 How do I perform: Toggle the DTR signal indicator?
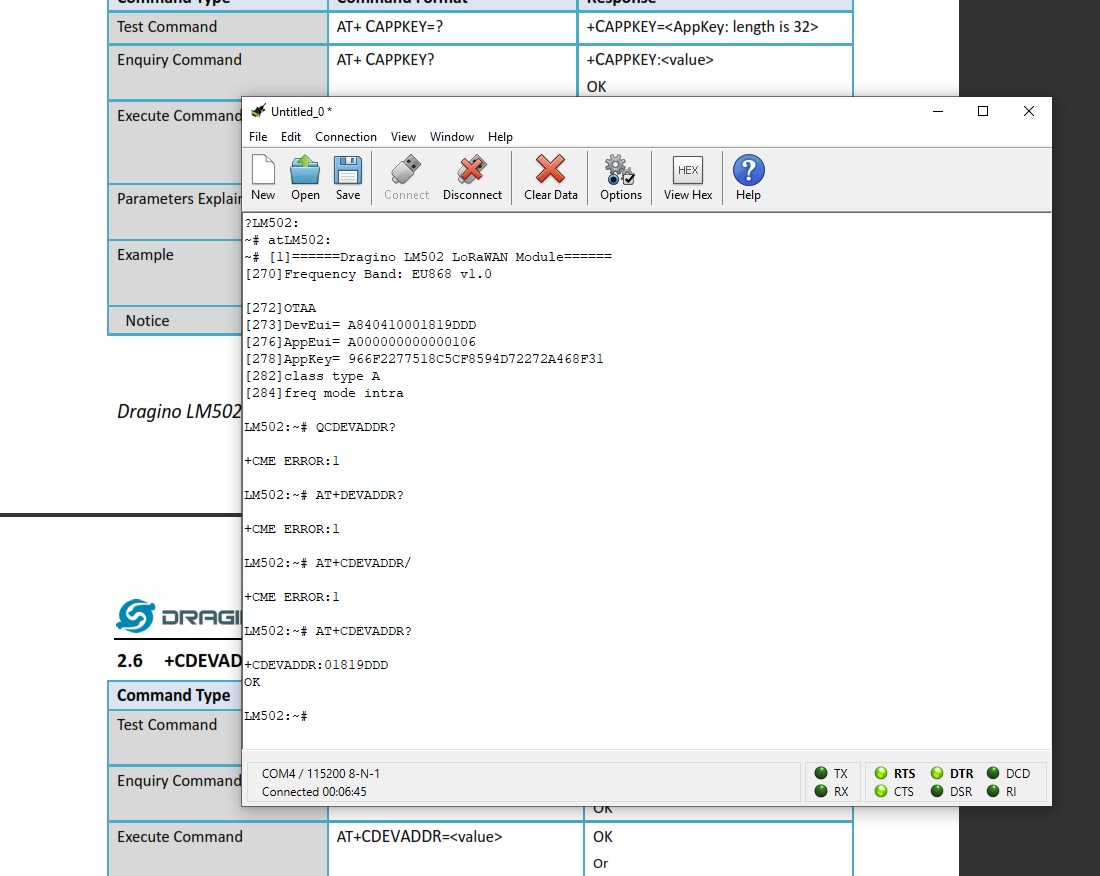(x=937, y=773)
